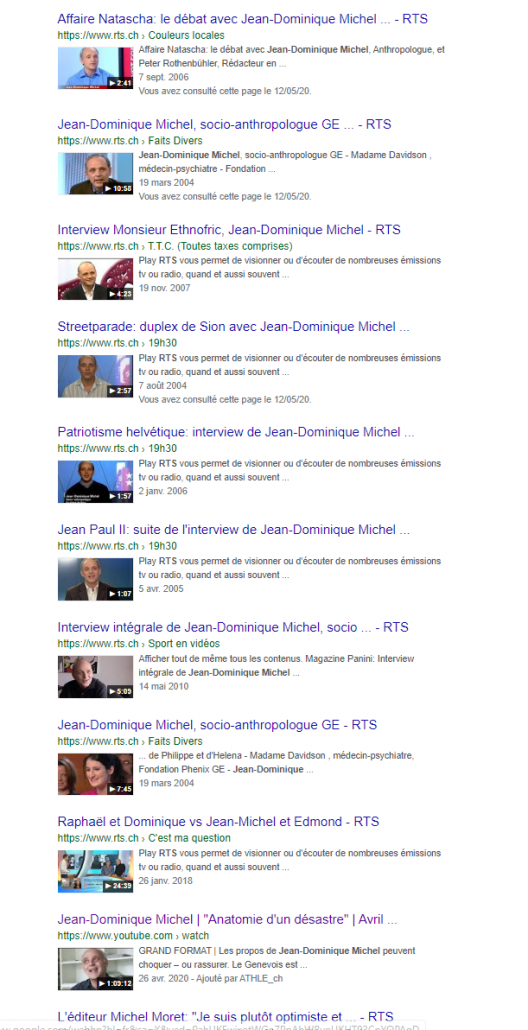Open the Monsieur Ethnofric interview thumbnail
Image resolution: width=528 pixels, height=1030 pixels.
pos(95,279)
